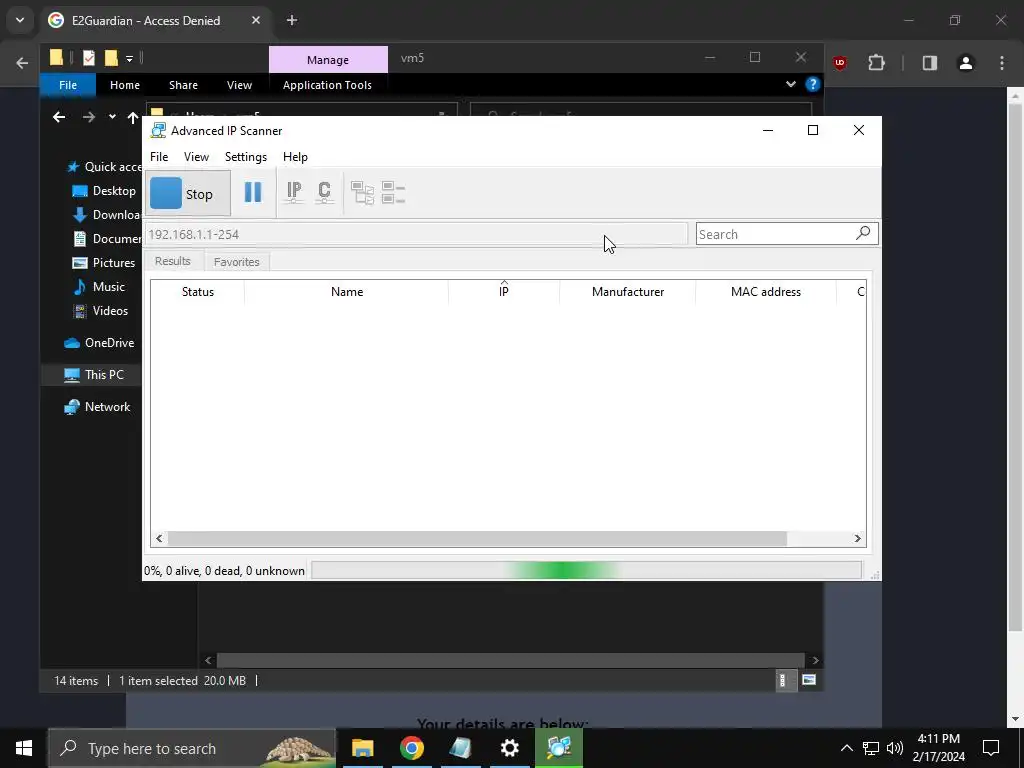Switch Explorer to large icons view
This screenshot has height=768, width=1024.
click(x=808, y=680)
